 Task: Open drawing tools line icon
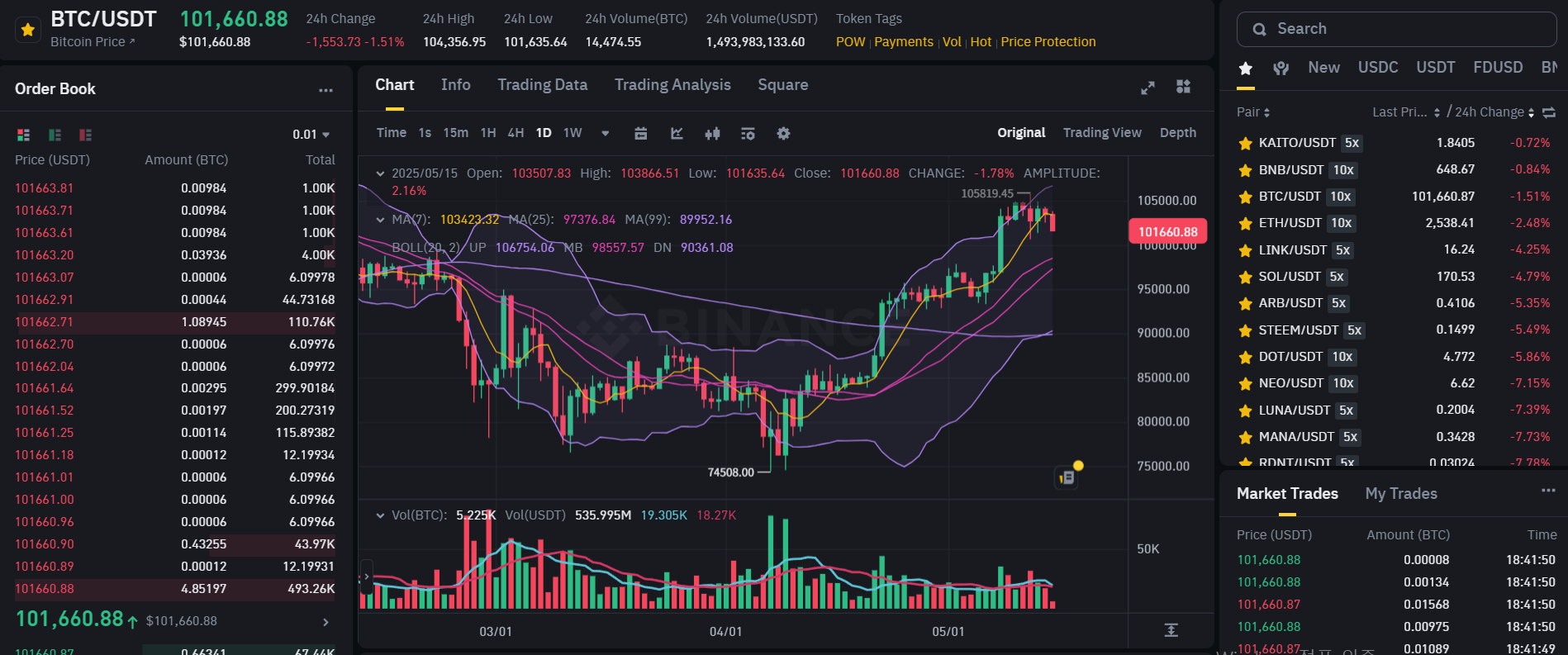click(677, 133)
